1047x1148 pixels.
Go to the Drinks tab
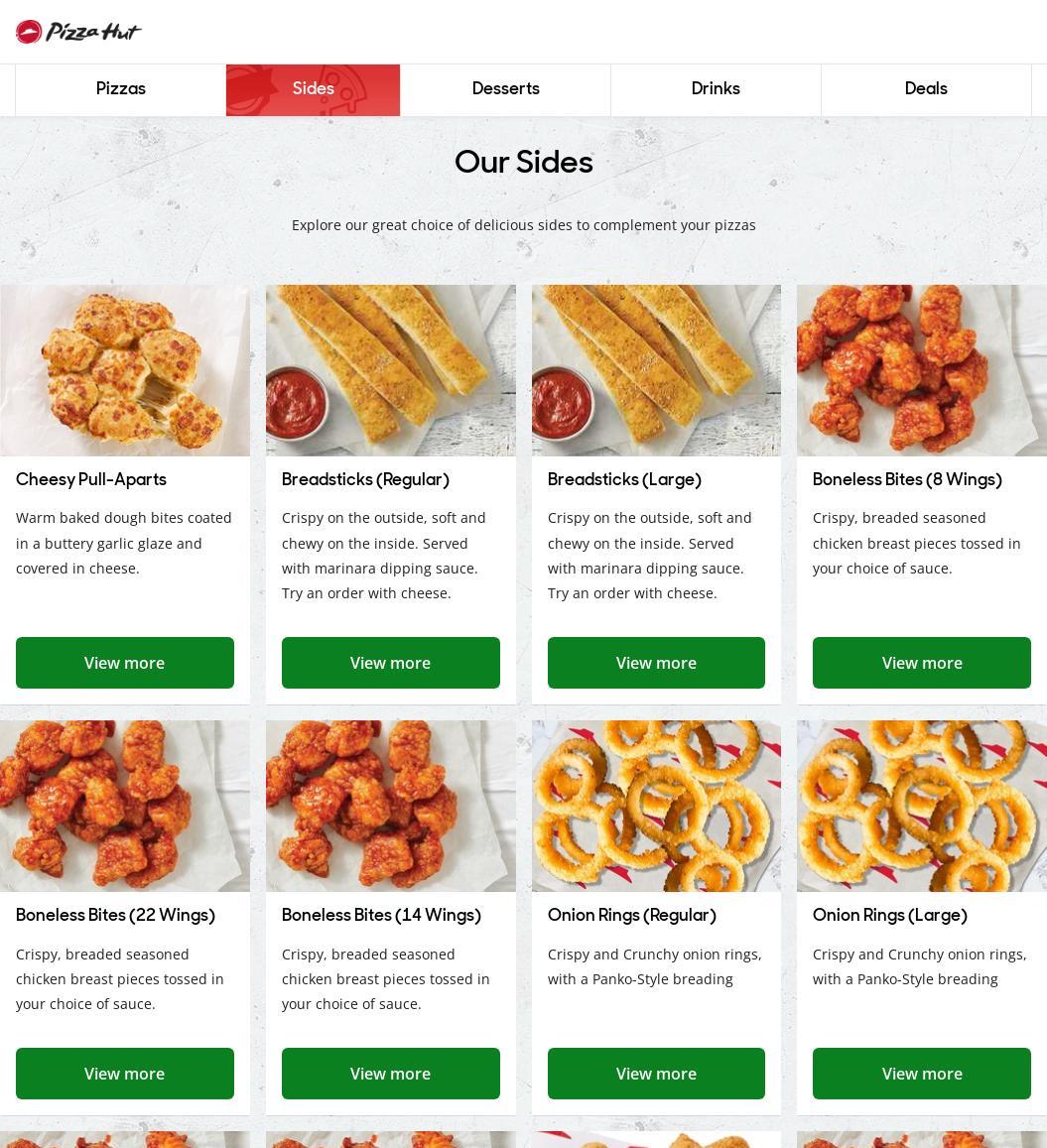717,89
